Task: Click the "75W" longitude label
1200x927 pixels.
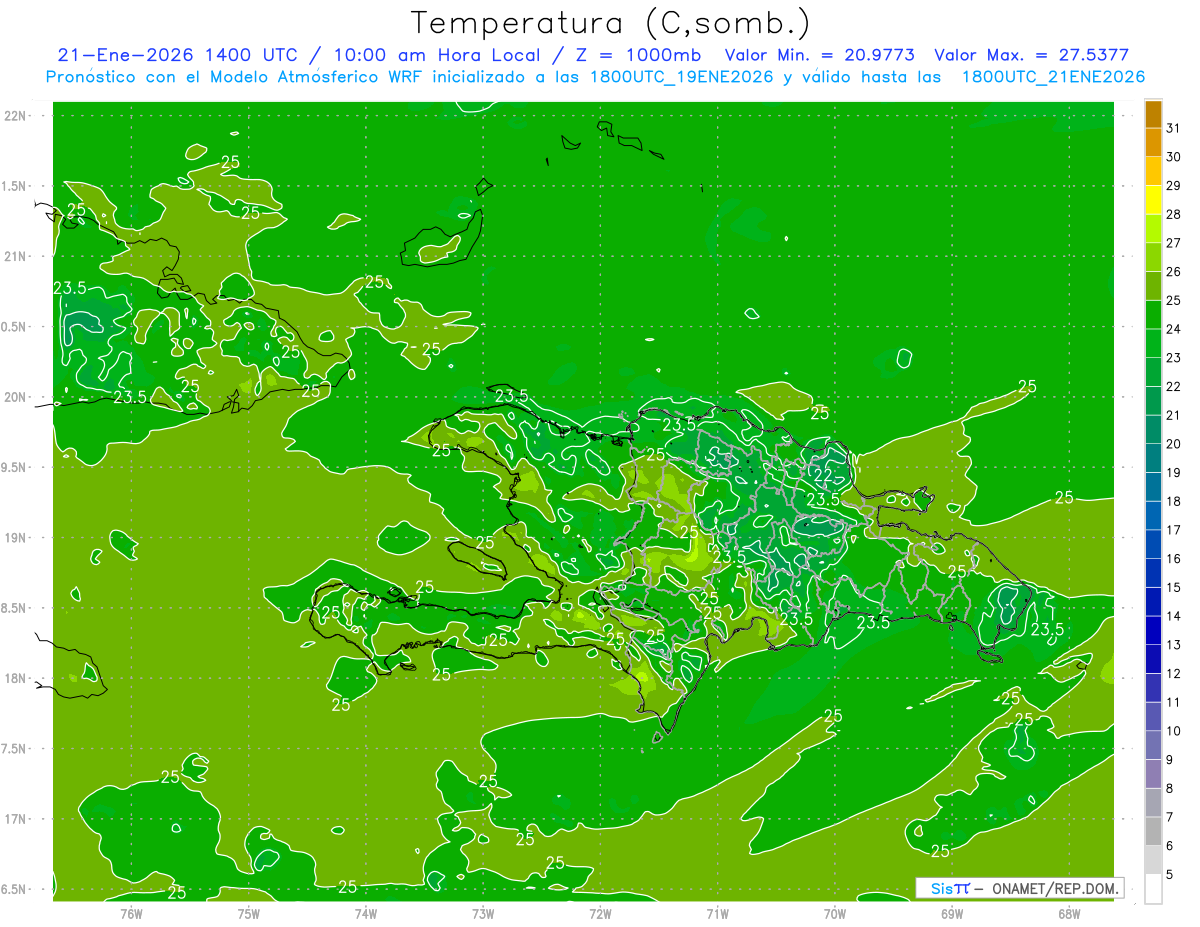Action: (x=248, y=913)
